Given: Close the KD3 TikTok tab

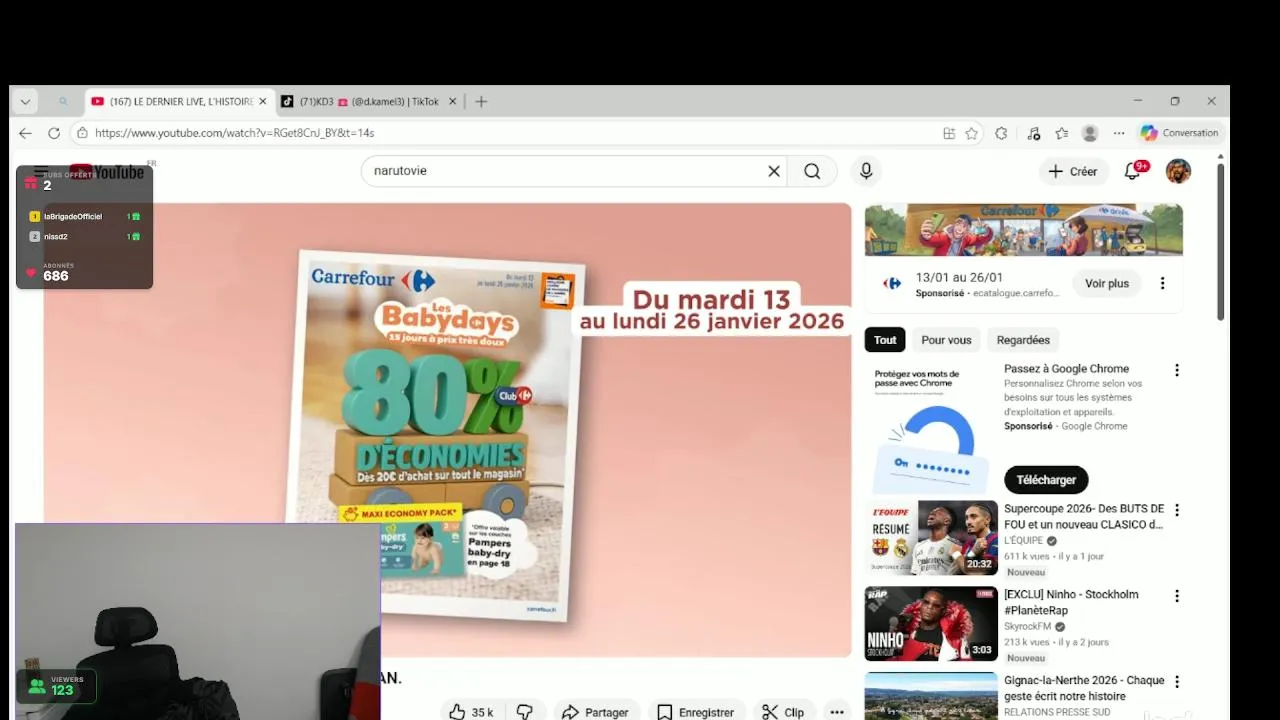Looking at the screenshot, I should pos(452,101).
